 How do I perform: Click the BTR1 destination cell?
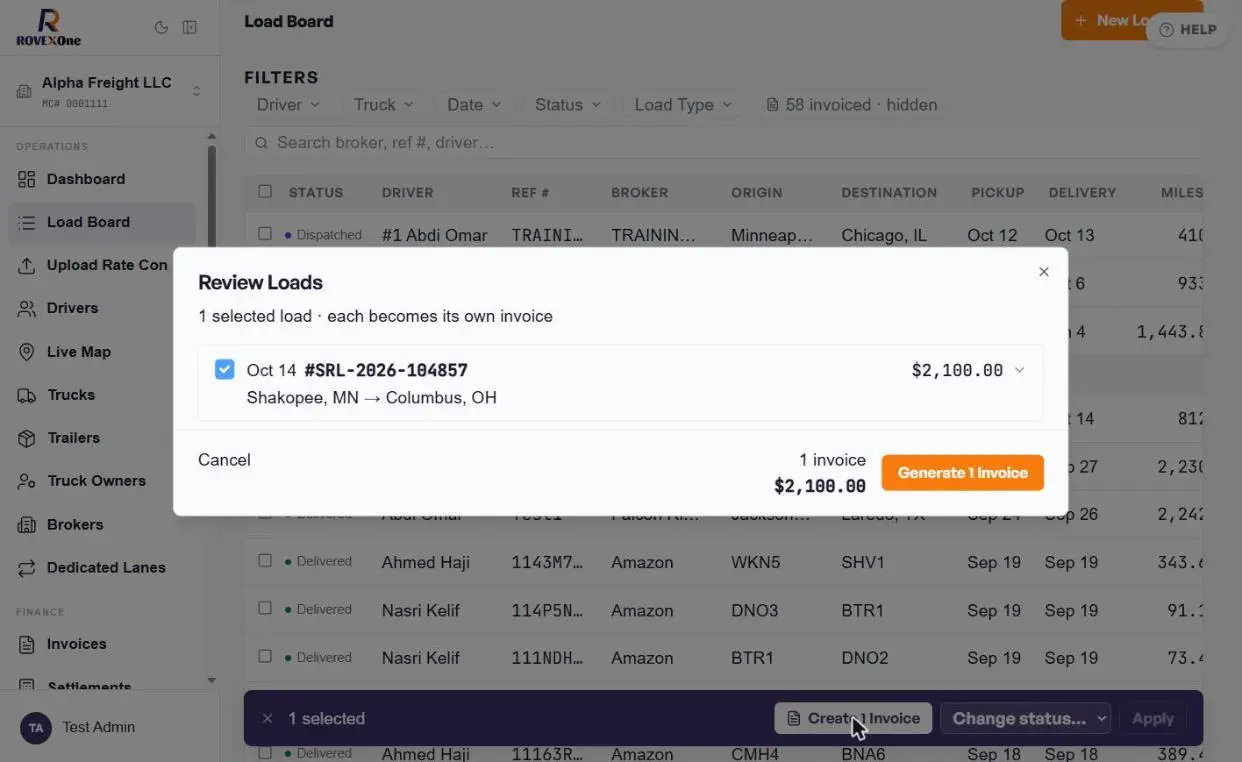tap(862, 610)
